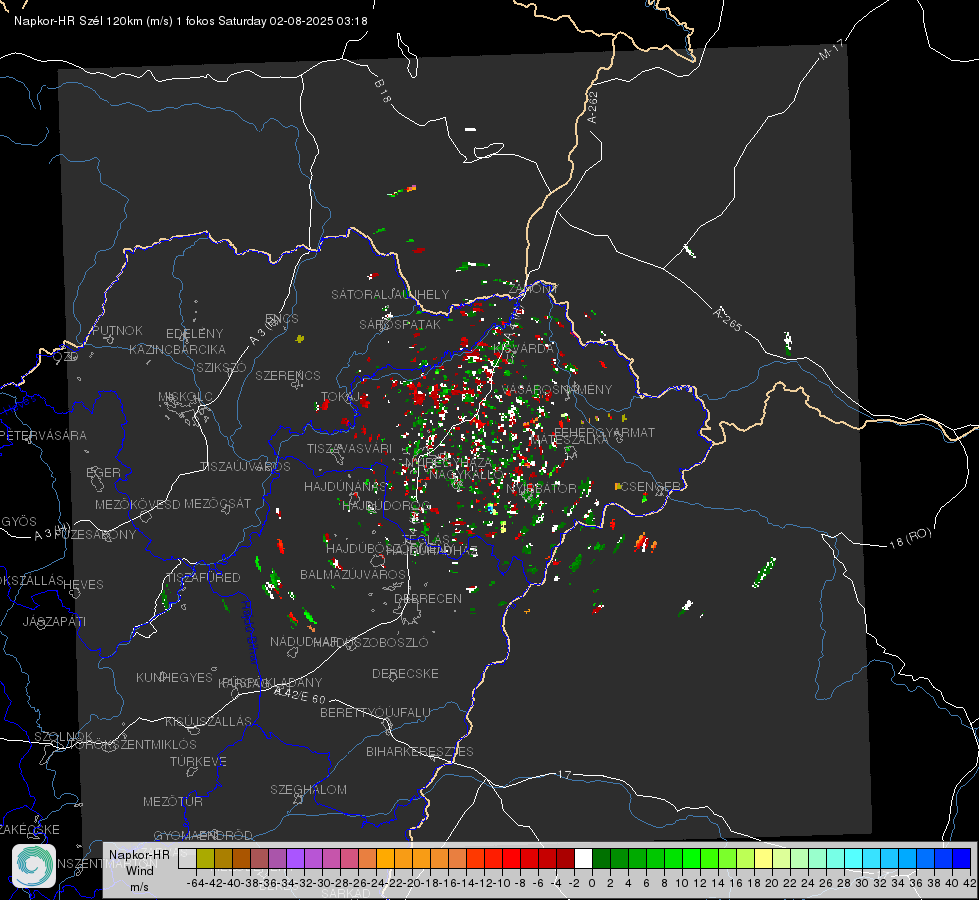Click the TOKAJ label
This screenshot has height=900, width=979.
click(340, 397)
